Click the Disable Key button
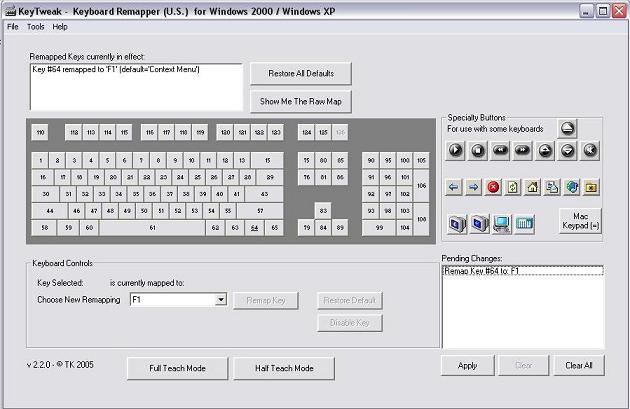The image size is (630, 409). 350,323
